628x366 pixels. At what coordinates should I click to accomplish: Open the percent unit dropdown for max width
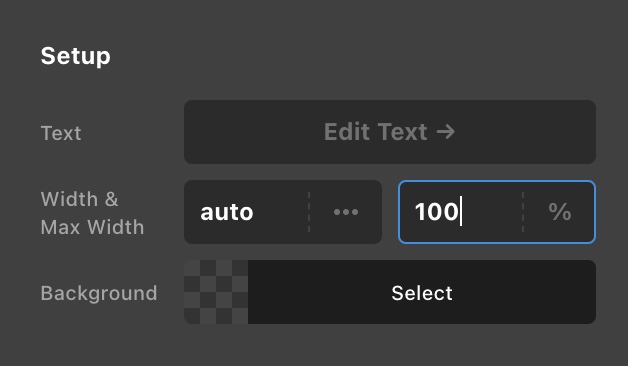560,212
